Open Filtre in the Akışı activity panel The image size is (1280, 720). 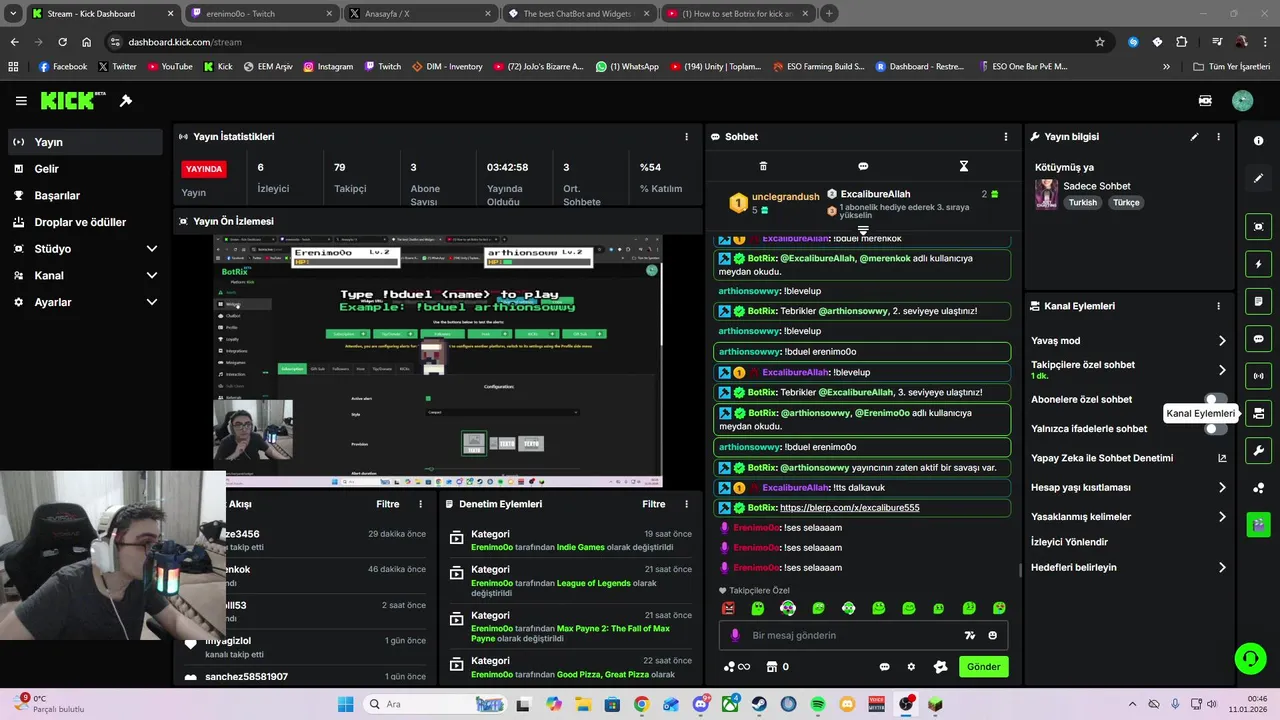click(x=388, y=504)
